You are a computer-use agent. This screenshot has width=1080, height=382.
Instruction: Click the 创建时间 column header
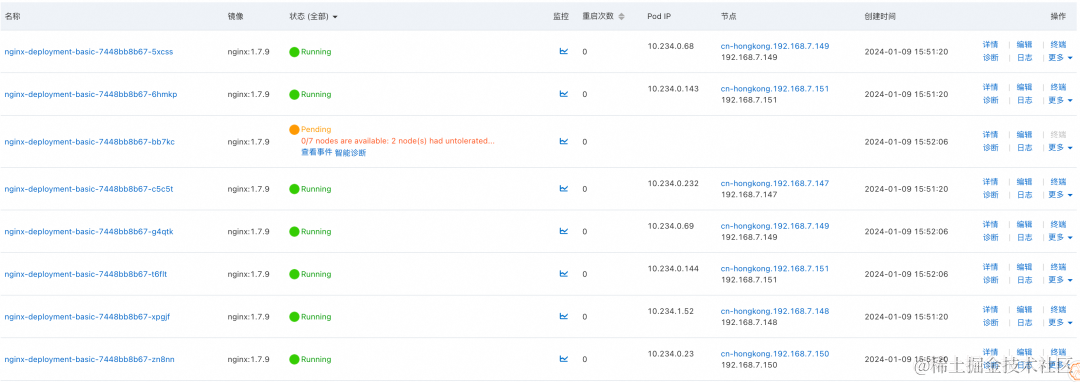pos(880,16)
